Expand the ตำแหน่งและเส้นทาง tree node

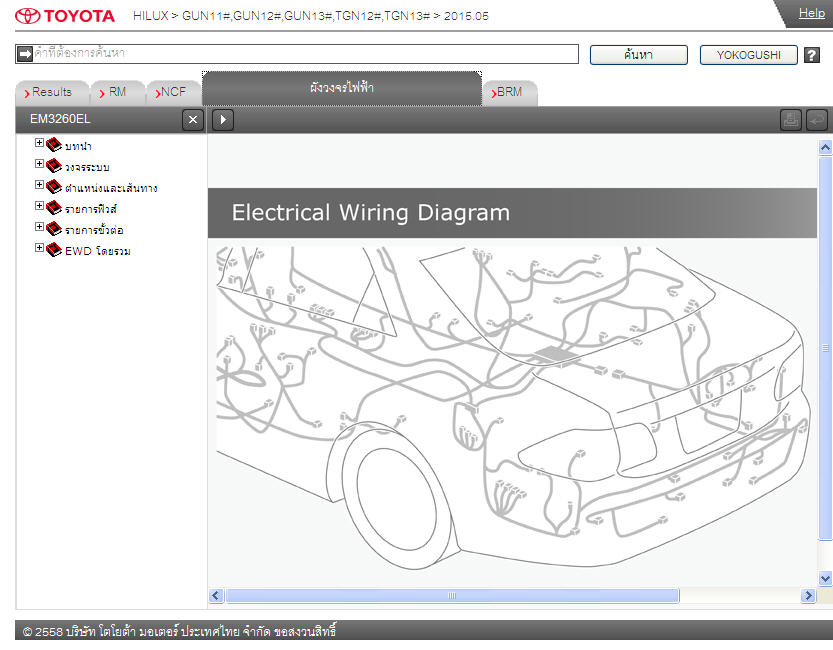tap(40, 186)
